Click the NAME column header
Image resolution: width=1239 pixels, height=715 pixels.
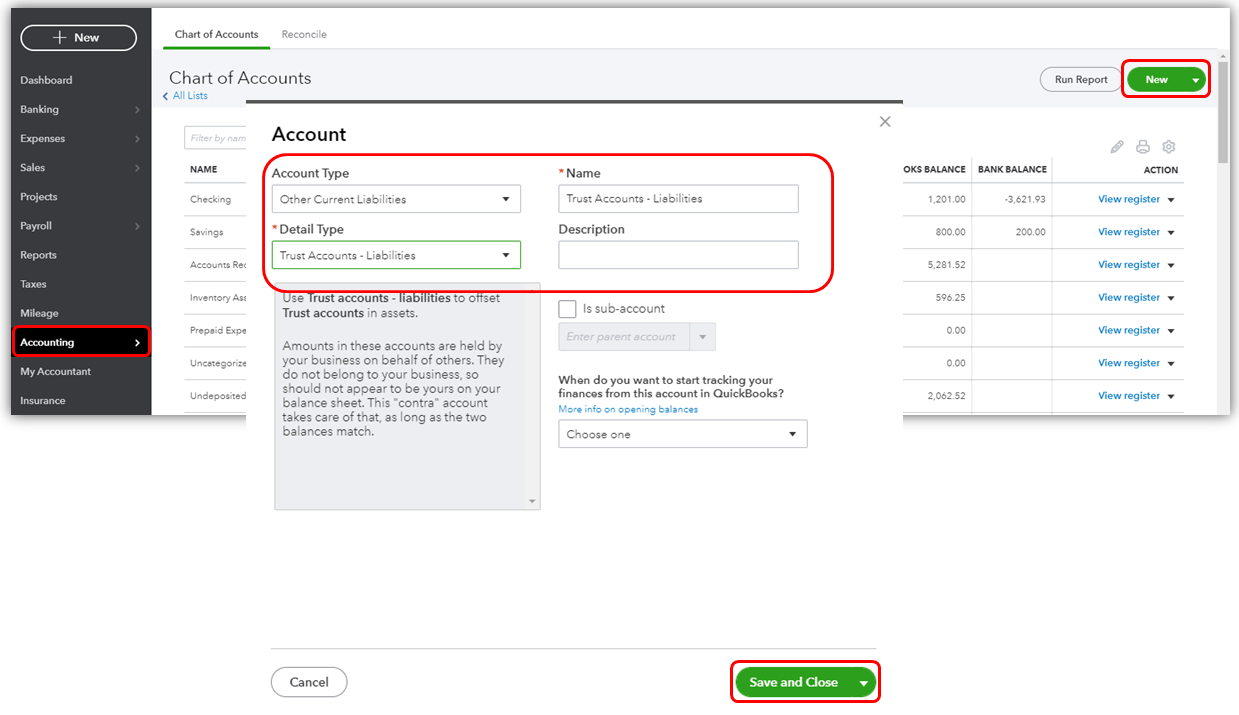pyautogui.click(x=204, y=170)
